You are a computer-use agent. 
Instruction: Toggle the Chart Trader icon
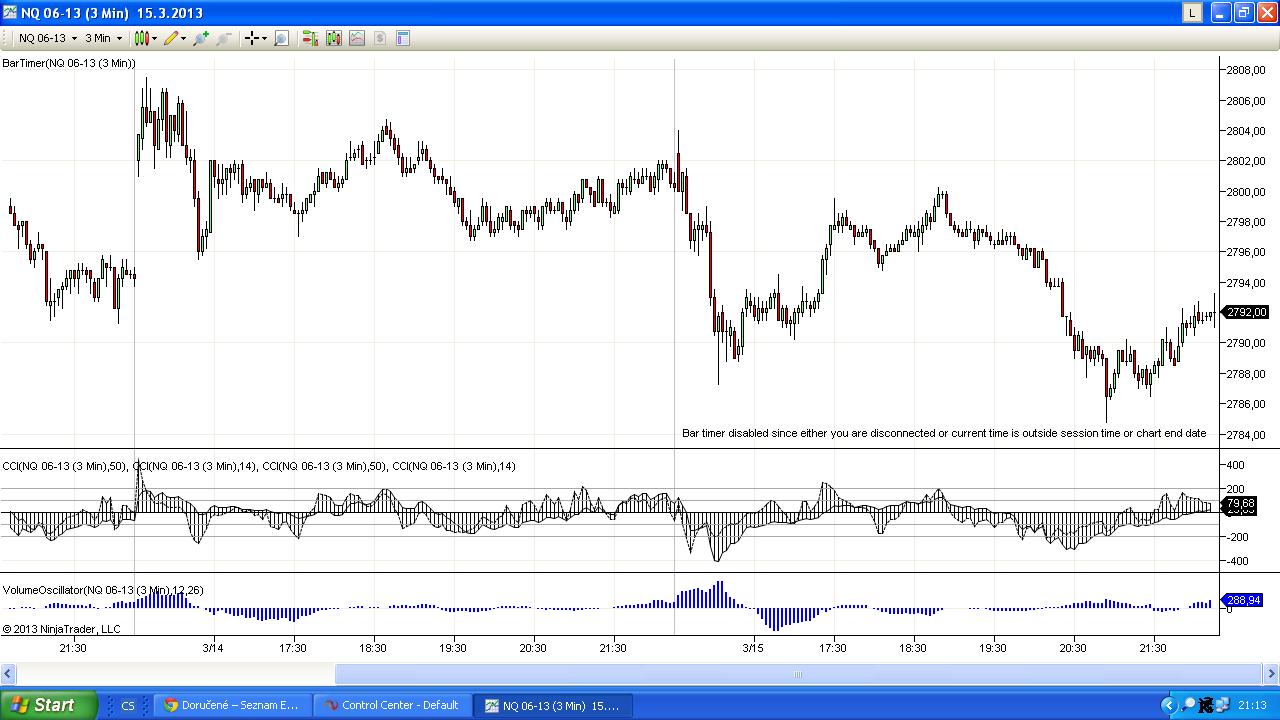(x=310, y=38)
